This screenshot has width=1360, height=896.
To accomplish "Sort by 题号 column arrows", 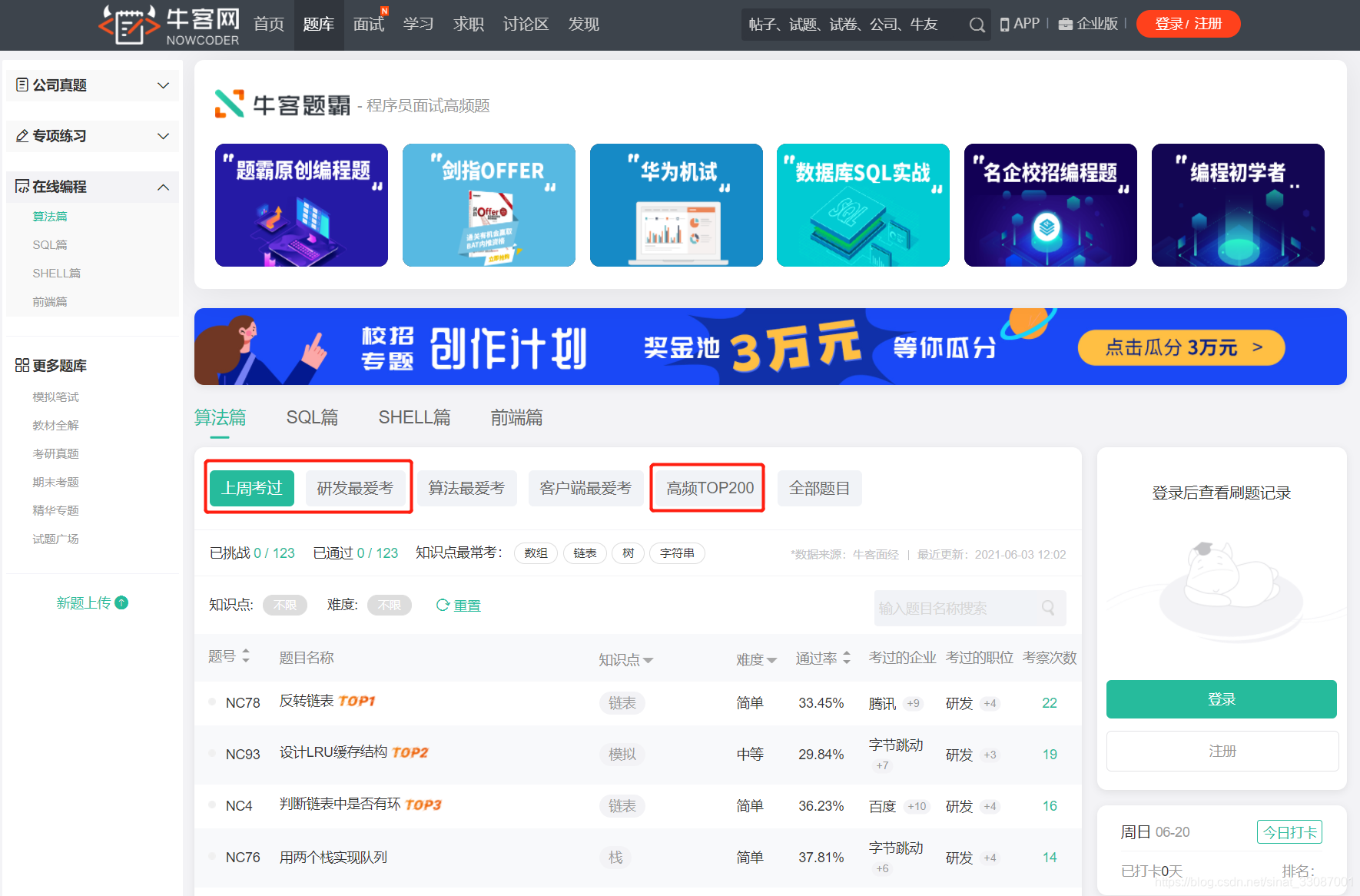I will (246, 656).
